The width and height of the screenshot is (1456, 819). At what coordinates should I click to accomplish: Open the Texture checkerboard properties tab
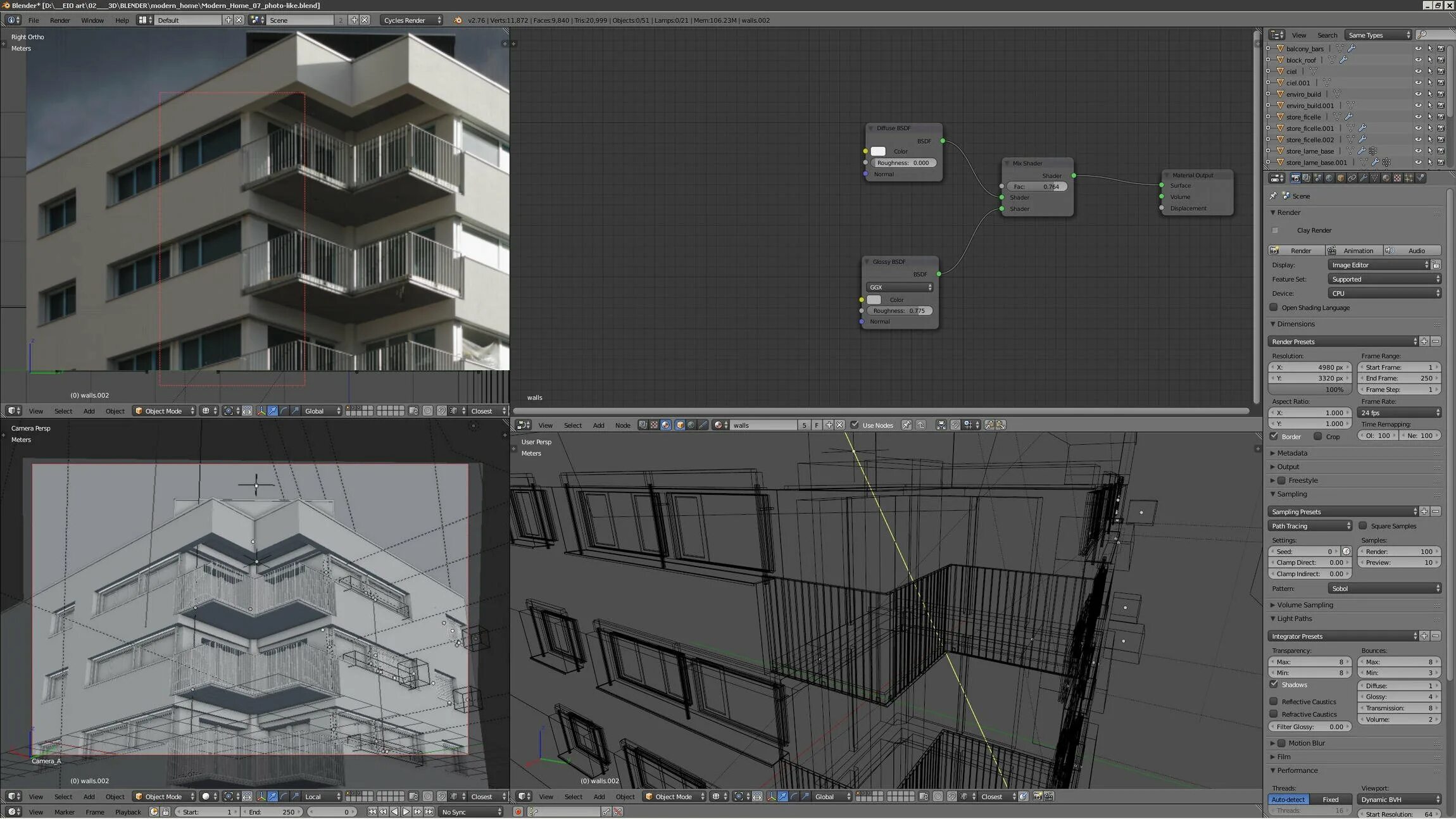(1397, 178)
